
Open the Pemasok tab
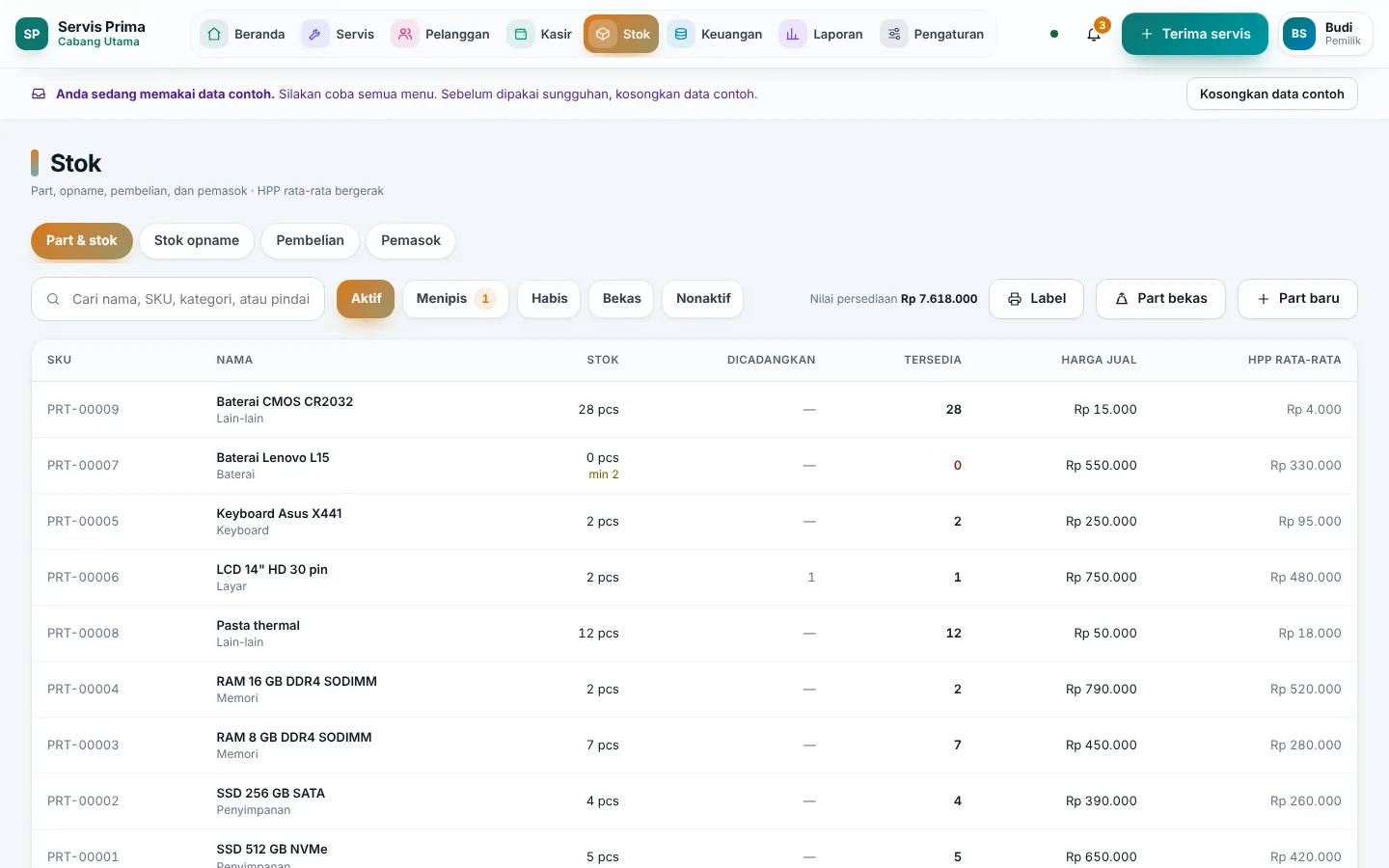411,240
